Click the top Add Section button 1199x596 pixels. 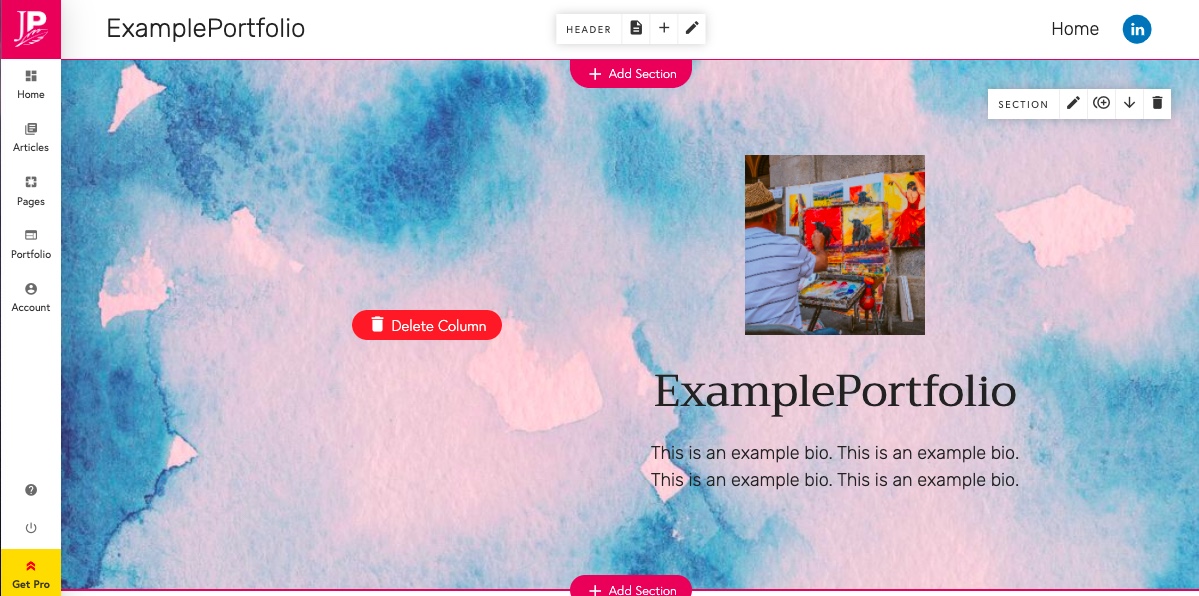tap(631, 73)
